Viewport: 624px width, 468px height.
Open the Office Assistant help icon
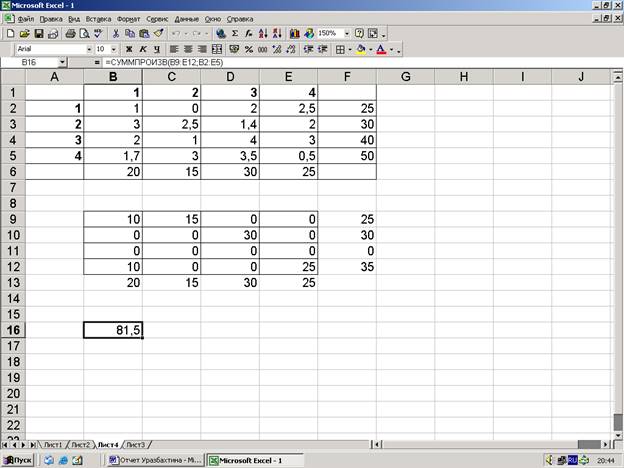(x=359, y=33)
